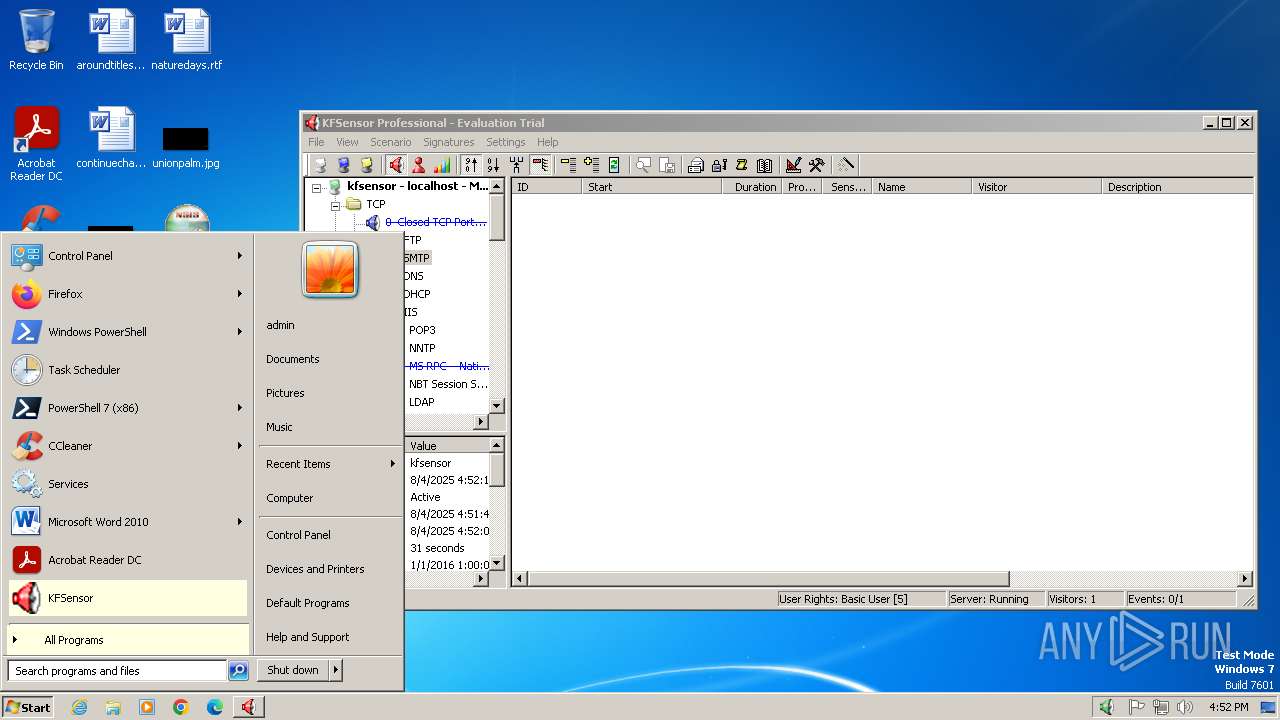Open Services from the Start menu
This screenshot has height=720, width=1280.
point(127,484)
